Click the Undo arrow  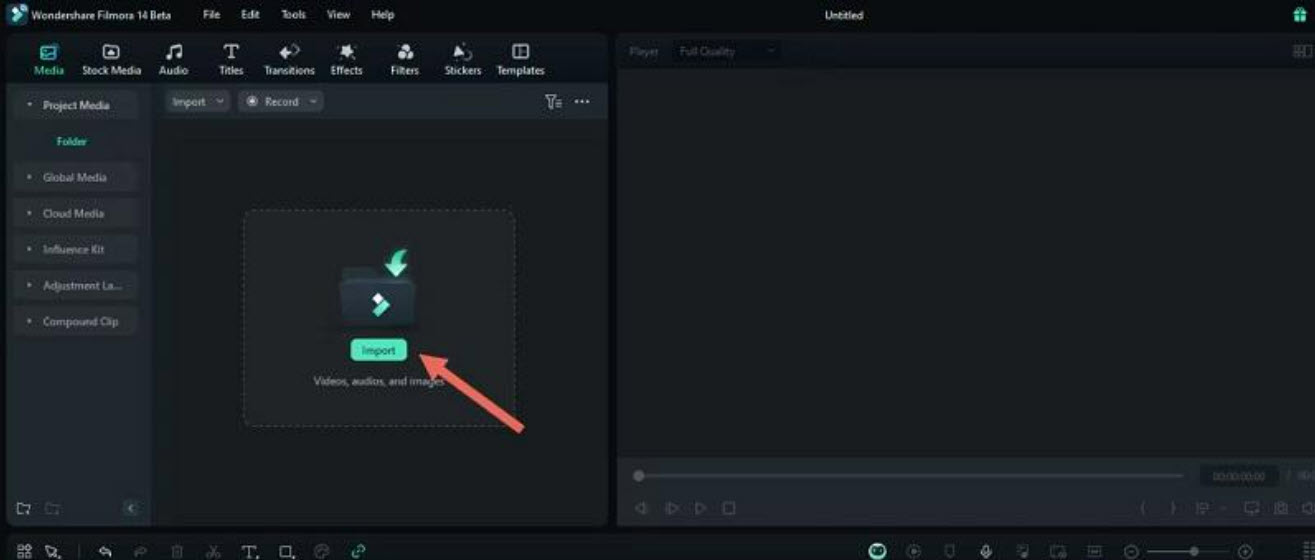click(105, 551)
